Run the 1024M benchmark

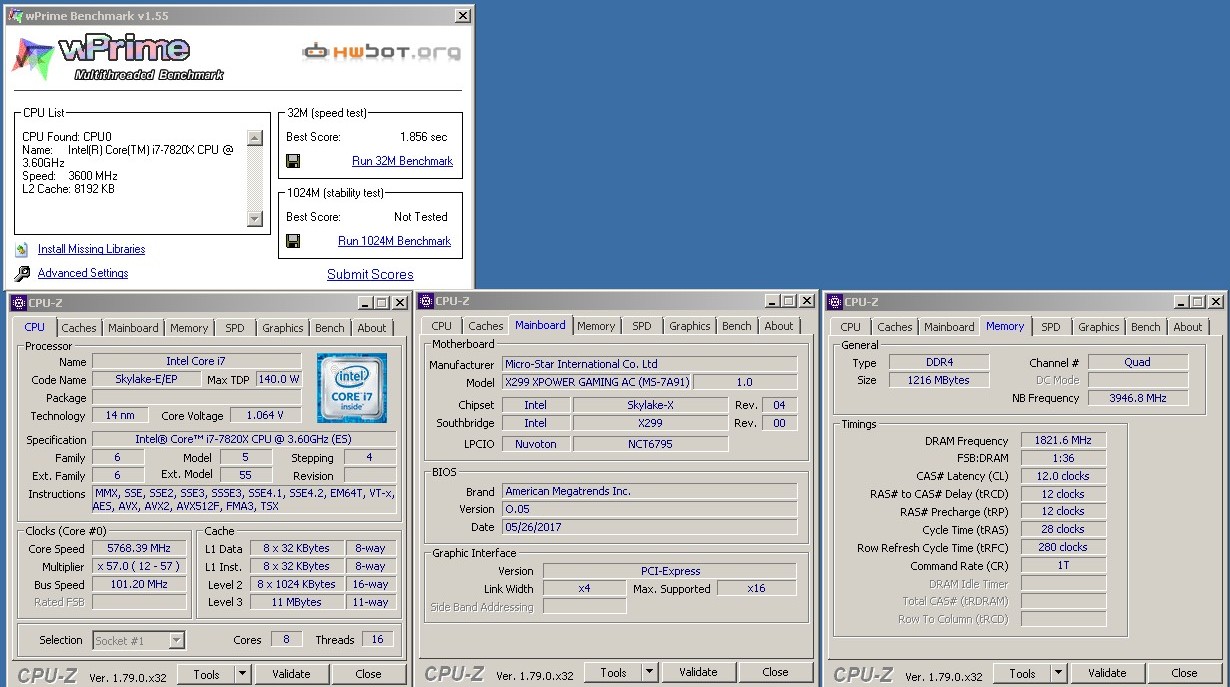(x=394, y=241)
